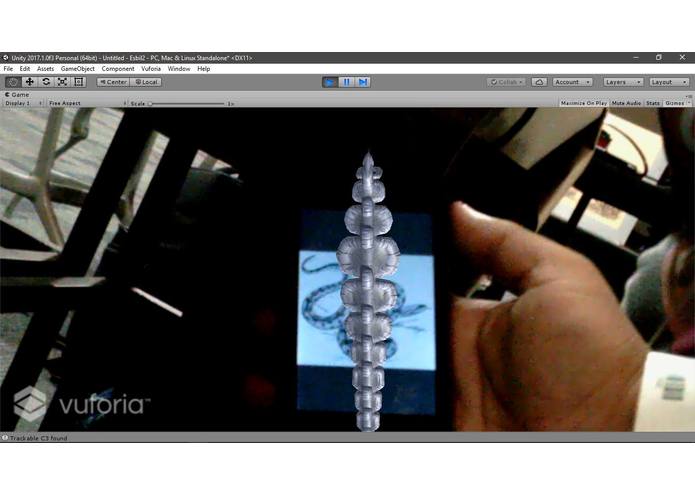
Task: Open the Component menu
Action: (x=118, y=69)
